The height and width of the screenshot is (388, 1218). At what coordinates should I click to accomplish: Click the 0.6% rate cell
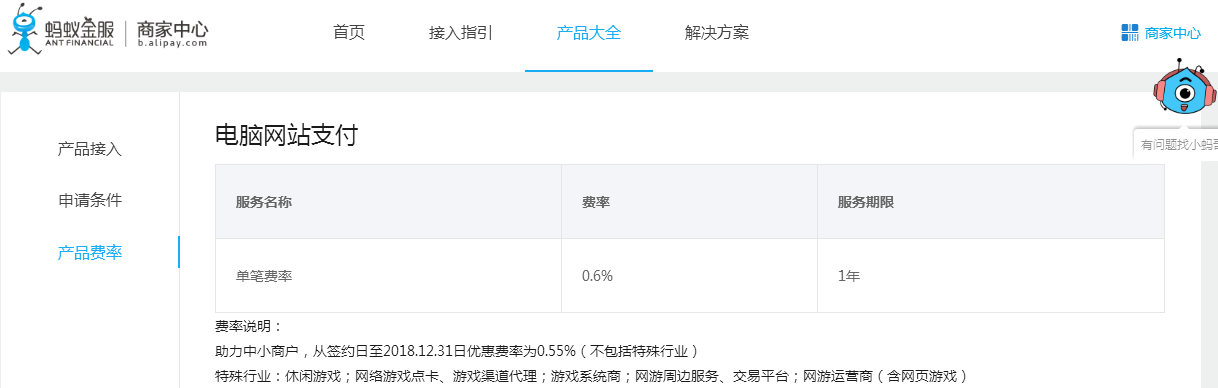(597, 276)
